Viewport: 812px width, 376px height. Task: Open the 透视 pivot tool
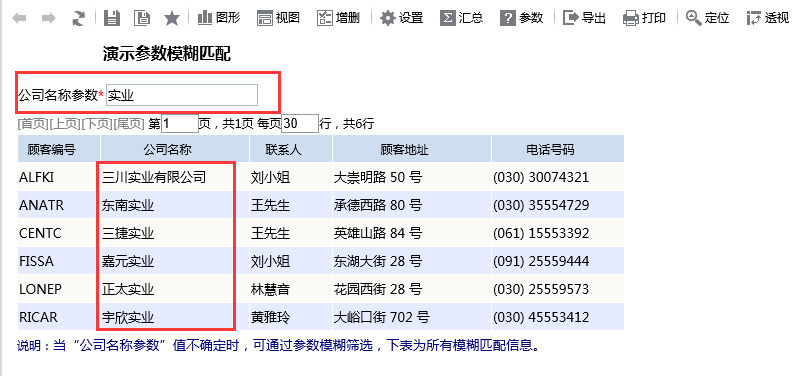pos(767,18)
